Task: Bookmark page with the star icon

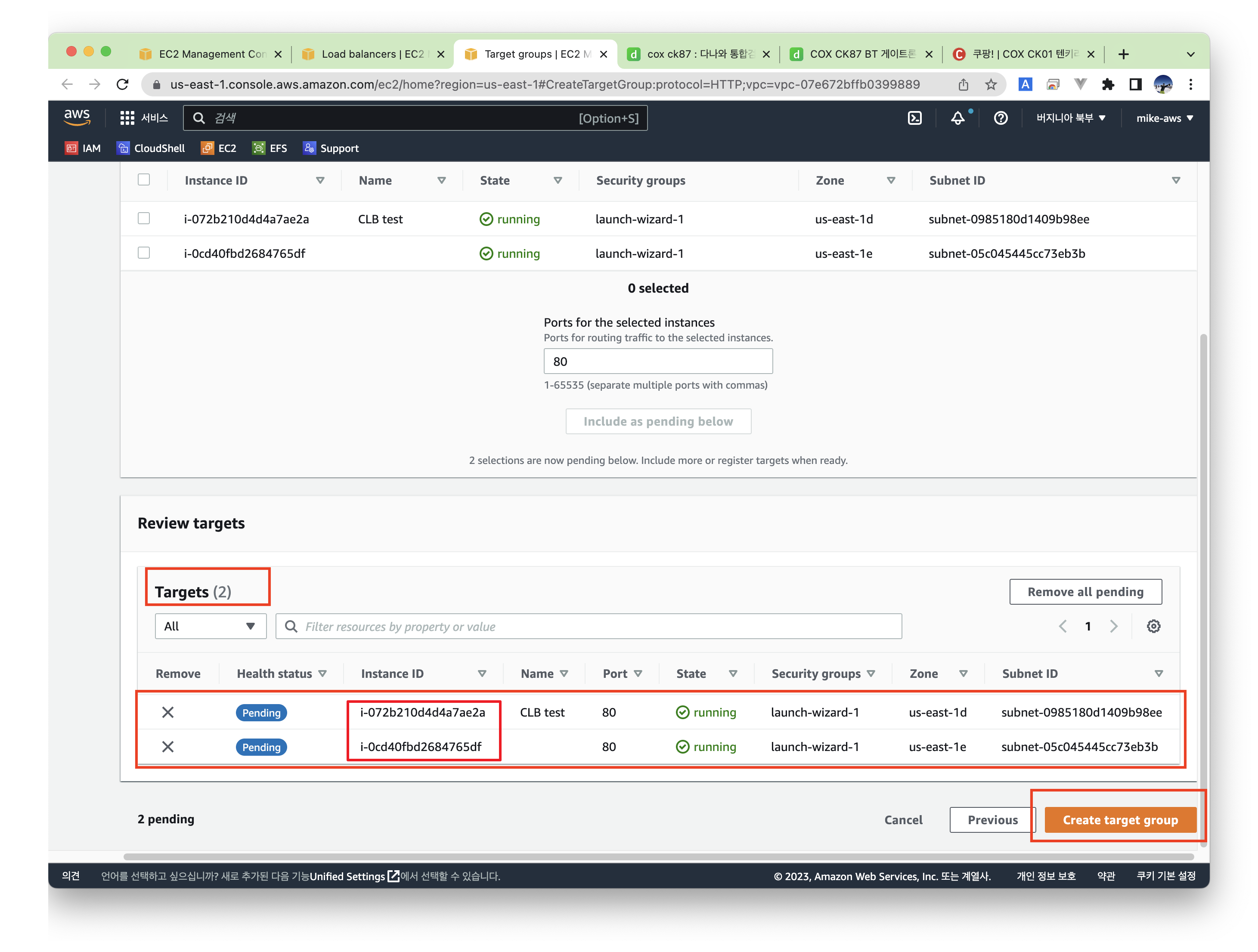Action: click(991, 85)
